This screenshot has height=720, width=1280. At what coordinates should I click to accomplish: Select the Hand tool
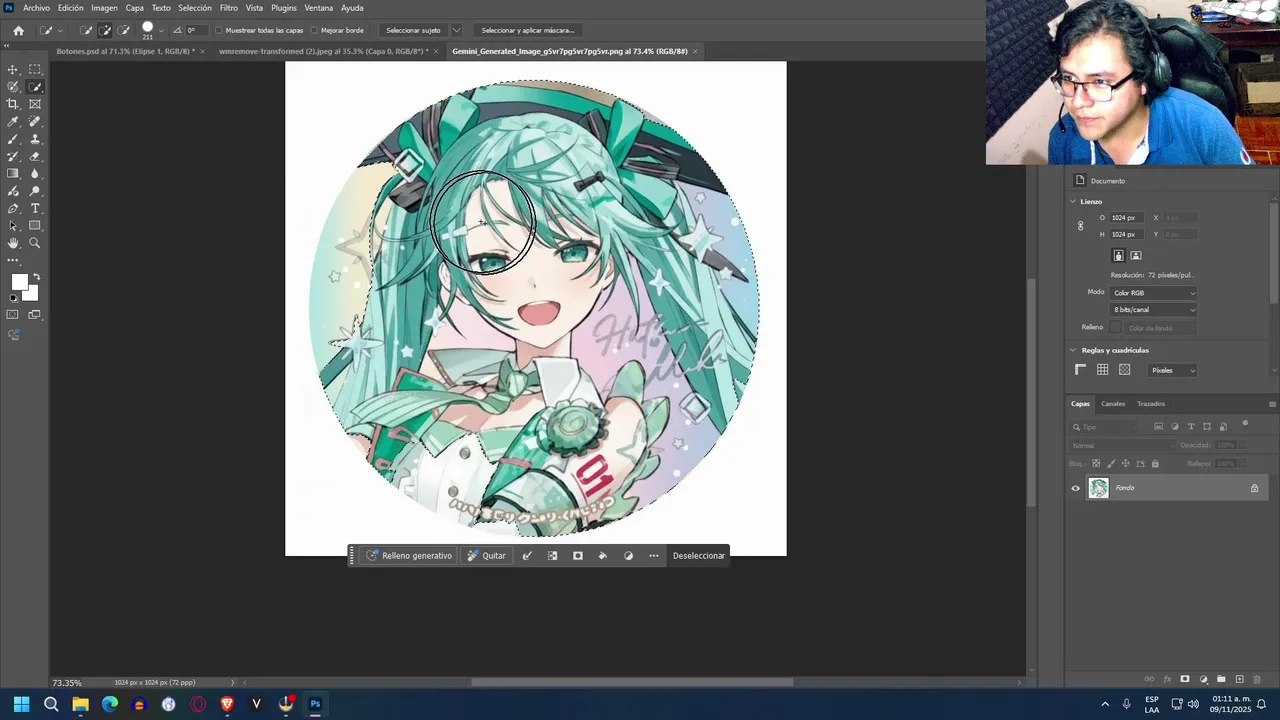[x=13, y=243]
